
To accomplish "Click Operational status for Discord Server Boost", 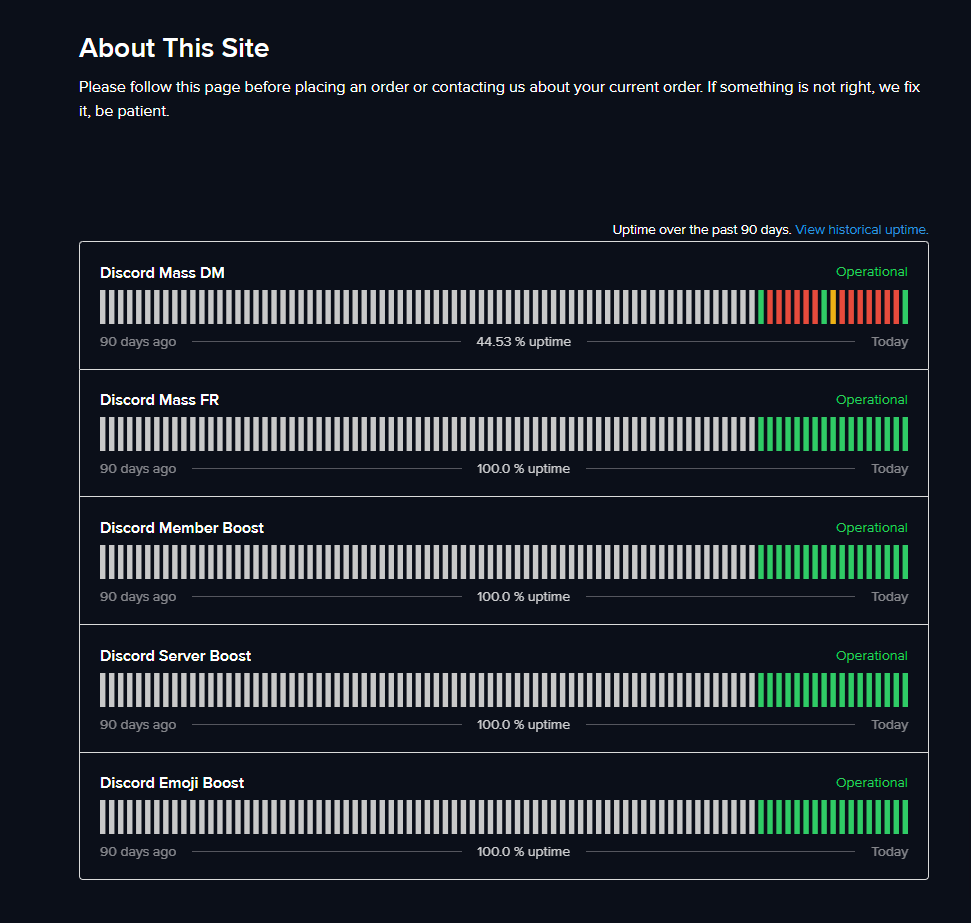I will (x=871, y=655).
